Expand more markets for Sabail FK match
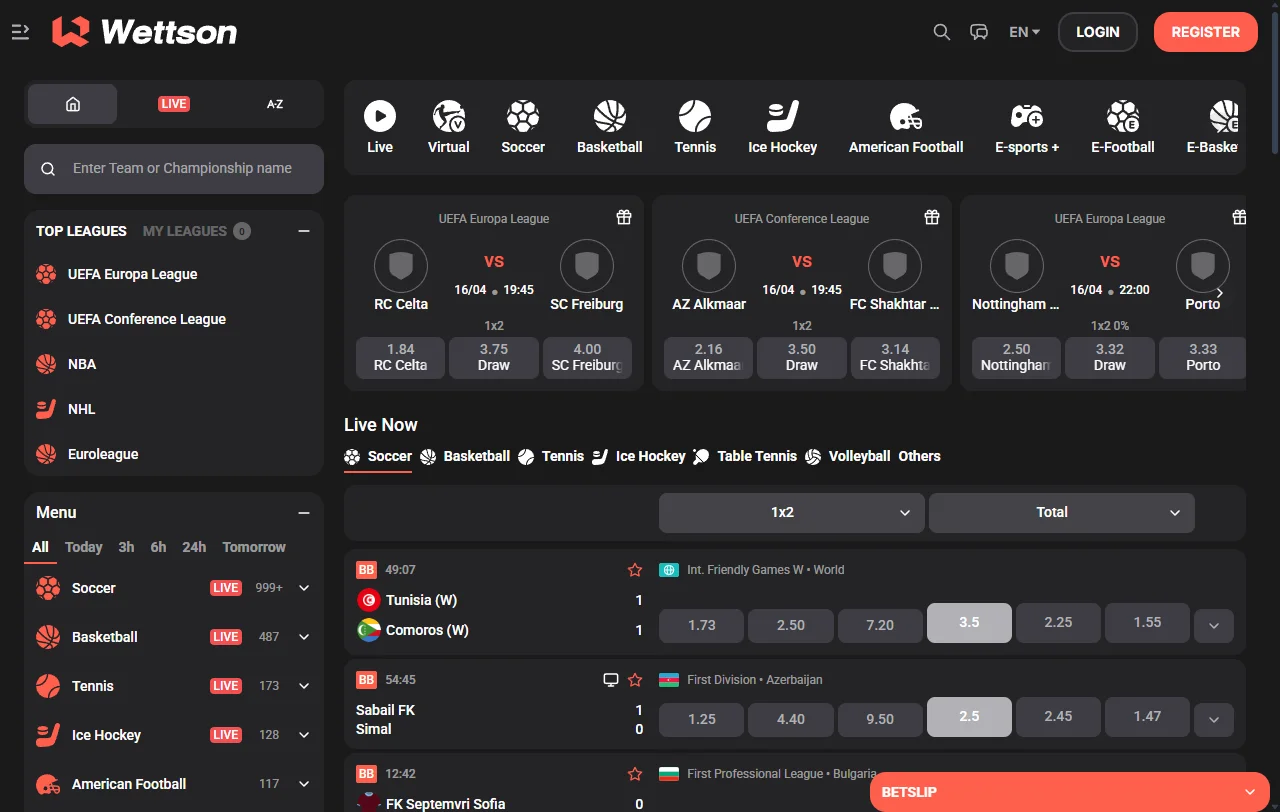The height and width of the screenshot is (812, 1280). point(1214,719)
